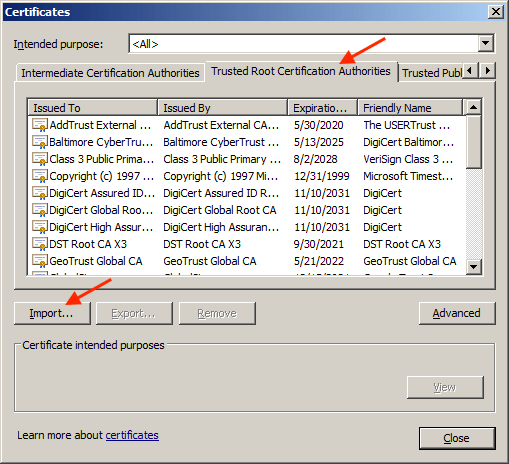This screenshot has width=509, height=464.
Task: Switch to Intermediate Certification Authorities tab
Action: point(110,73)
